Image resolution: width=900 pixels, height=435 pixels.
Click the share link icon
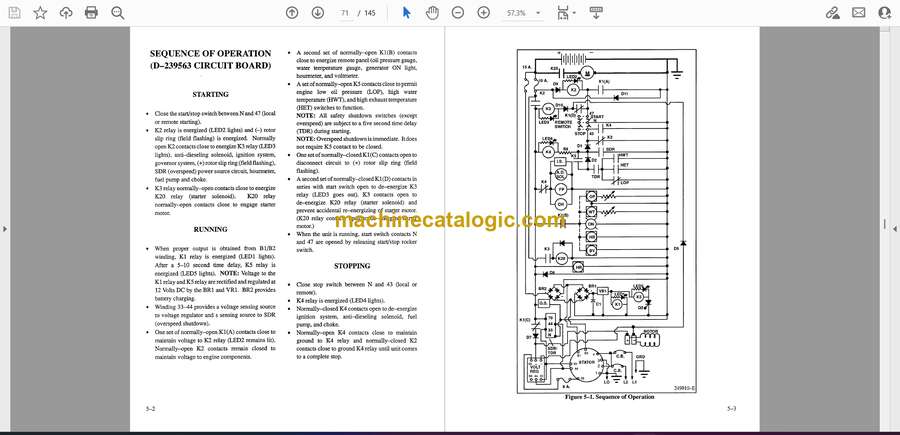pos(832,13)
